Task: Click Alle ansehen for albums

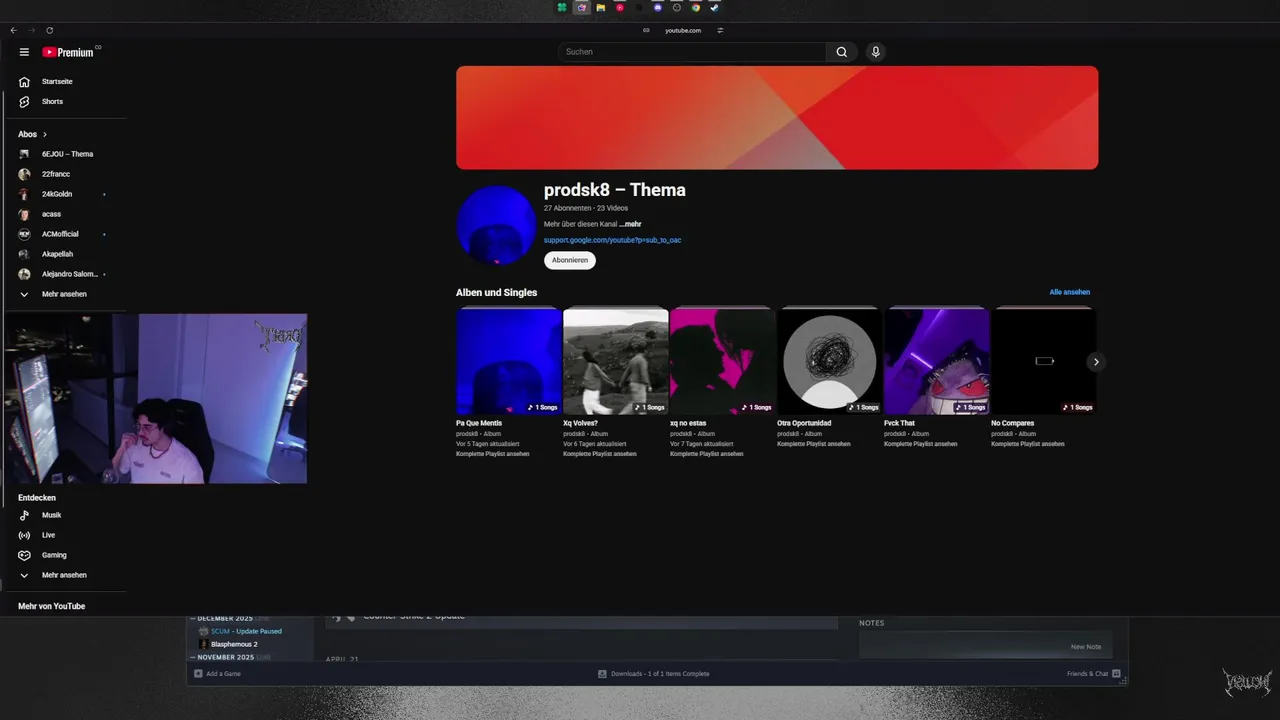Action: [1069, 292]
